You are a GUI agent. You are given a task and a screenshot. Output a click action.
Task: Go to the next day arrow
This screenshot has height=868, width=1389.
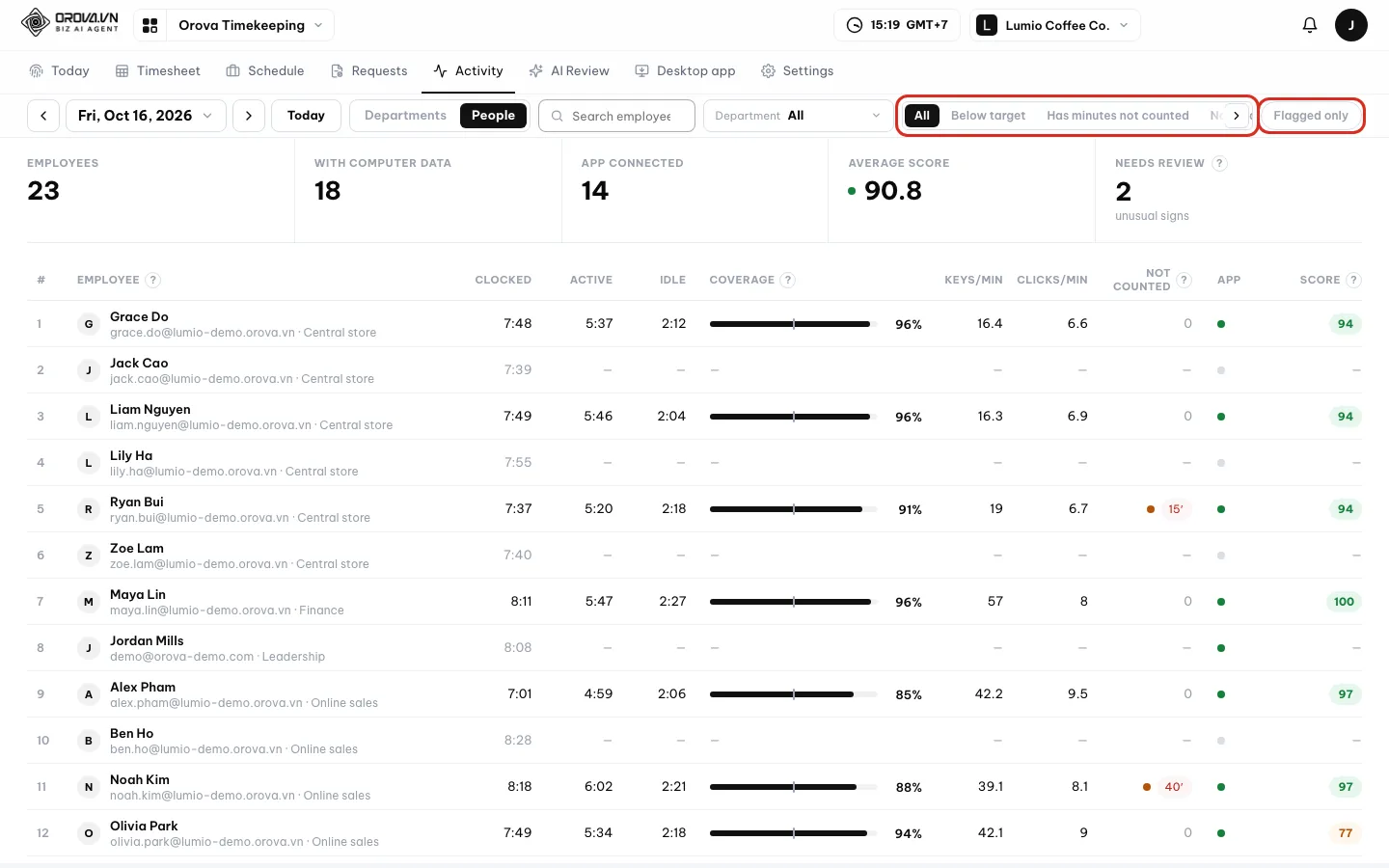click(249, 116)
